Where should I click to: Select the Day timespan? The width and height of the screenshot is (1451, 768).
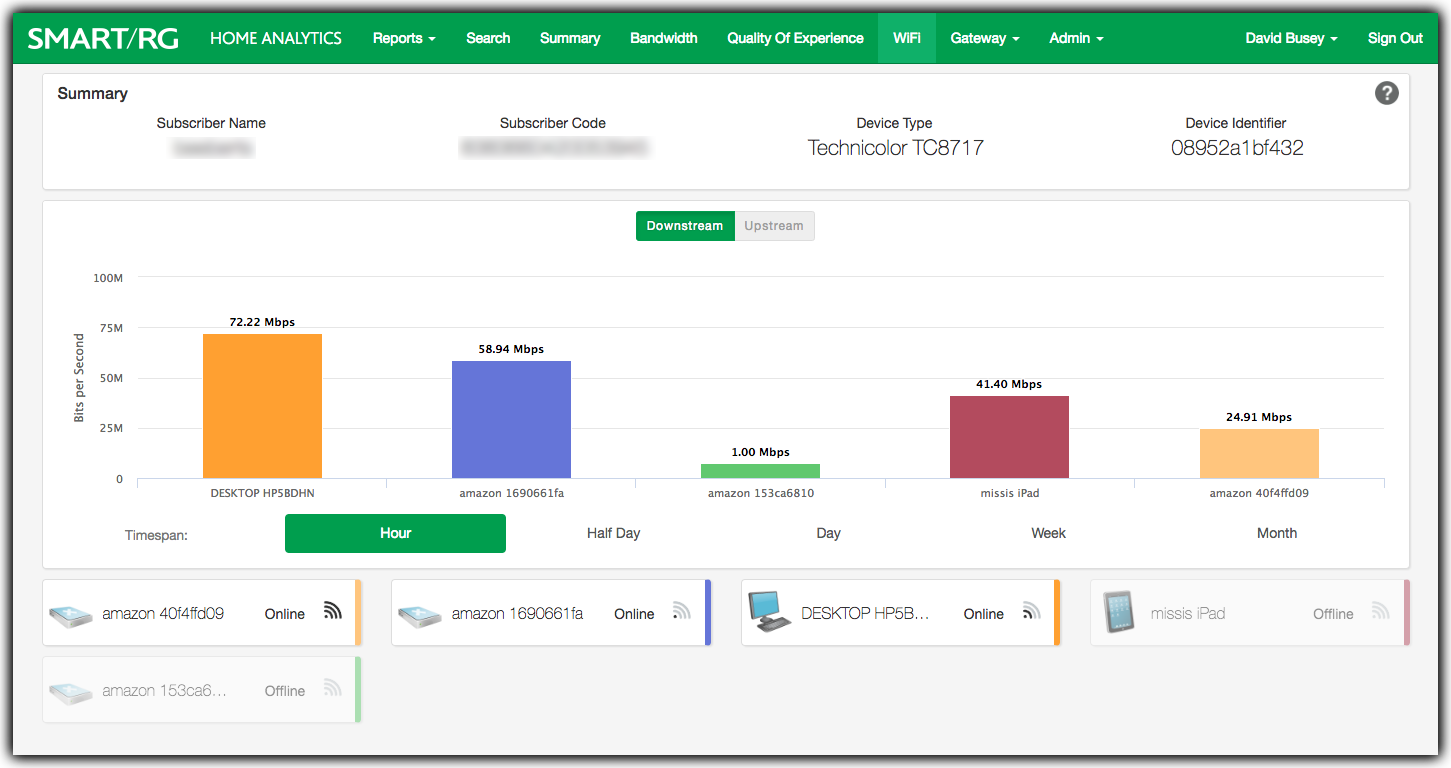click(828, 533)
